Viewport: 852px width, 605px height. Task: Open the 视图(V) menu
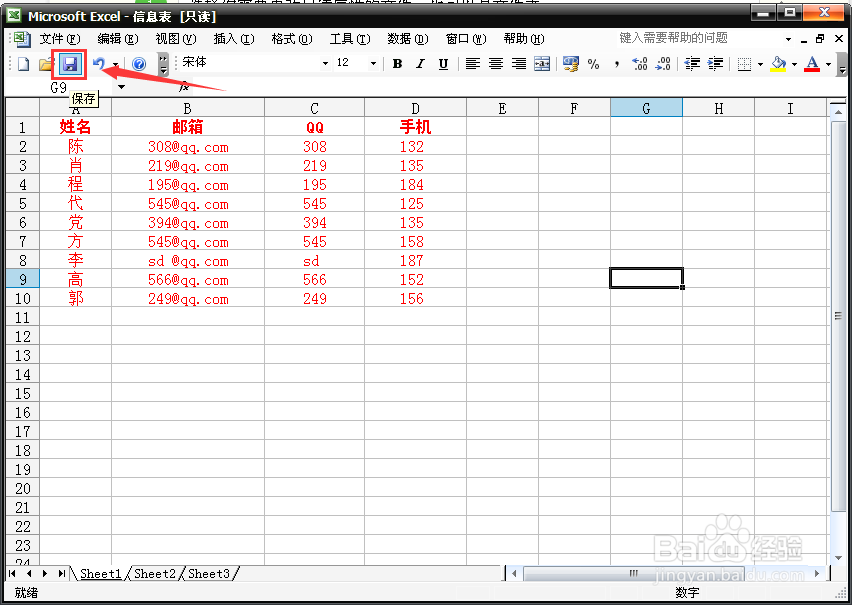[x=176, y=39]
